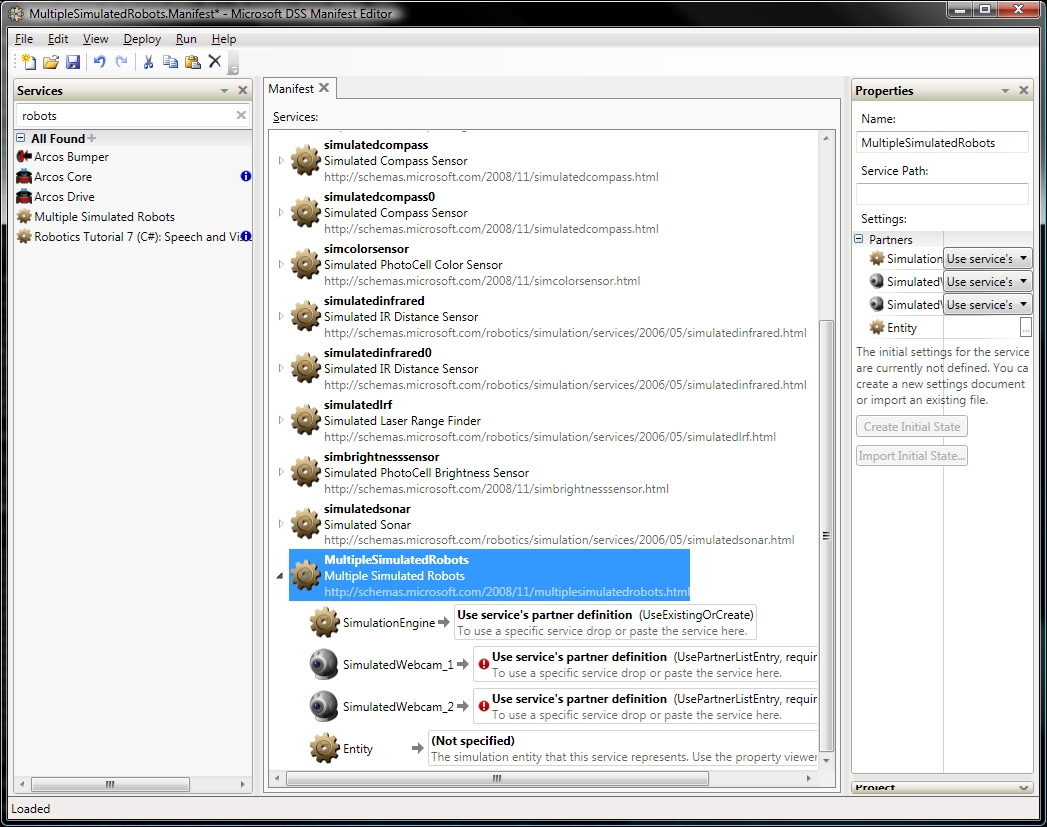1047x827 pixels.
Task: Open the Deploy menu
Action: [142, 39]
